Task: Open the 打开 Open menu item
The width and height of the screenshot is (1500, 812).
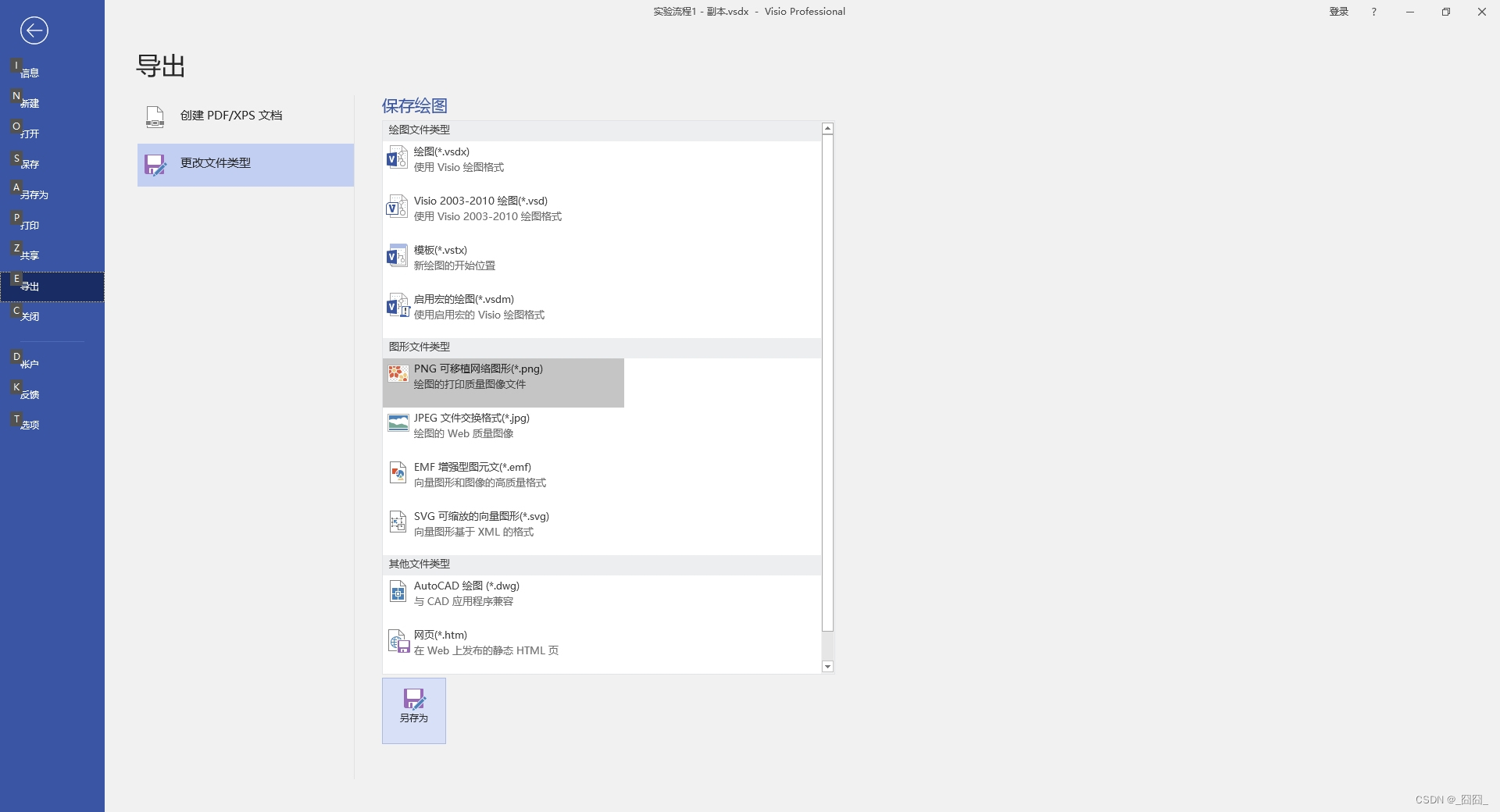Action: tap(52, 134)
